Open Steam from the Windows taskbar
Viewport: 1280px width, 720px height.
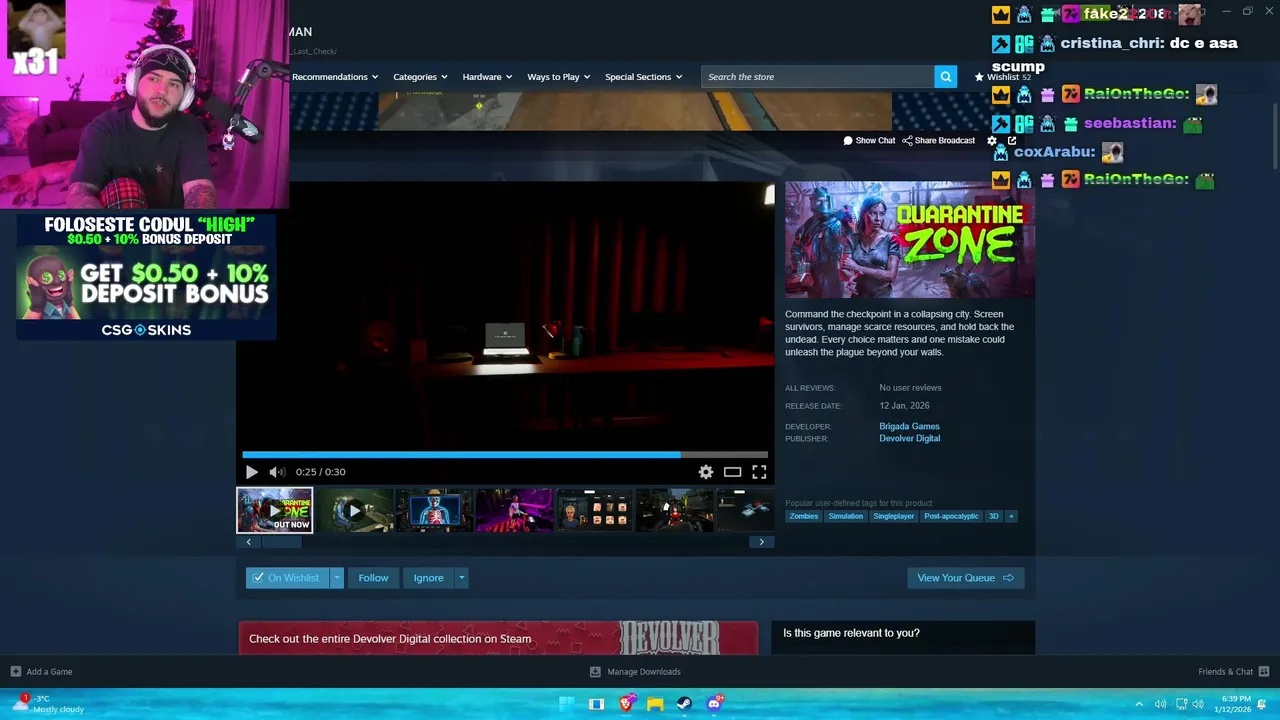(x=684, y=704)
